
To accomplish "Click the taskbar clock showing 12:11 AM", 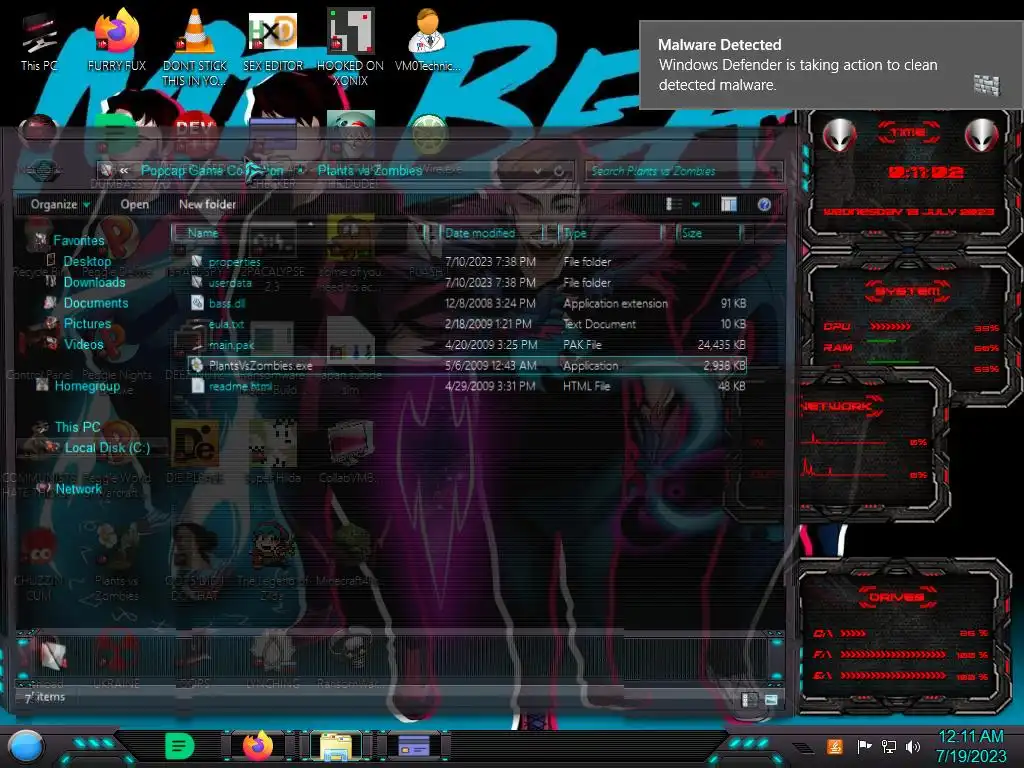I will point(970,746).
